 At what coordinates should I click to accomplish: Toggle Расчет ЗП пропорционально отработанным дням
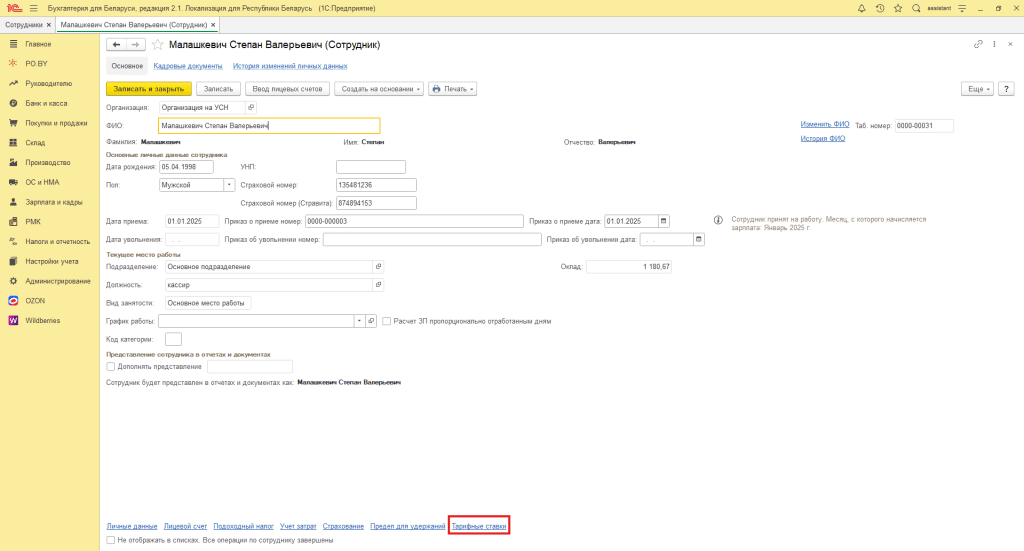click(387, 321)
